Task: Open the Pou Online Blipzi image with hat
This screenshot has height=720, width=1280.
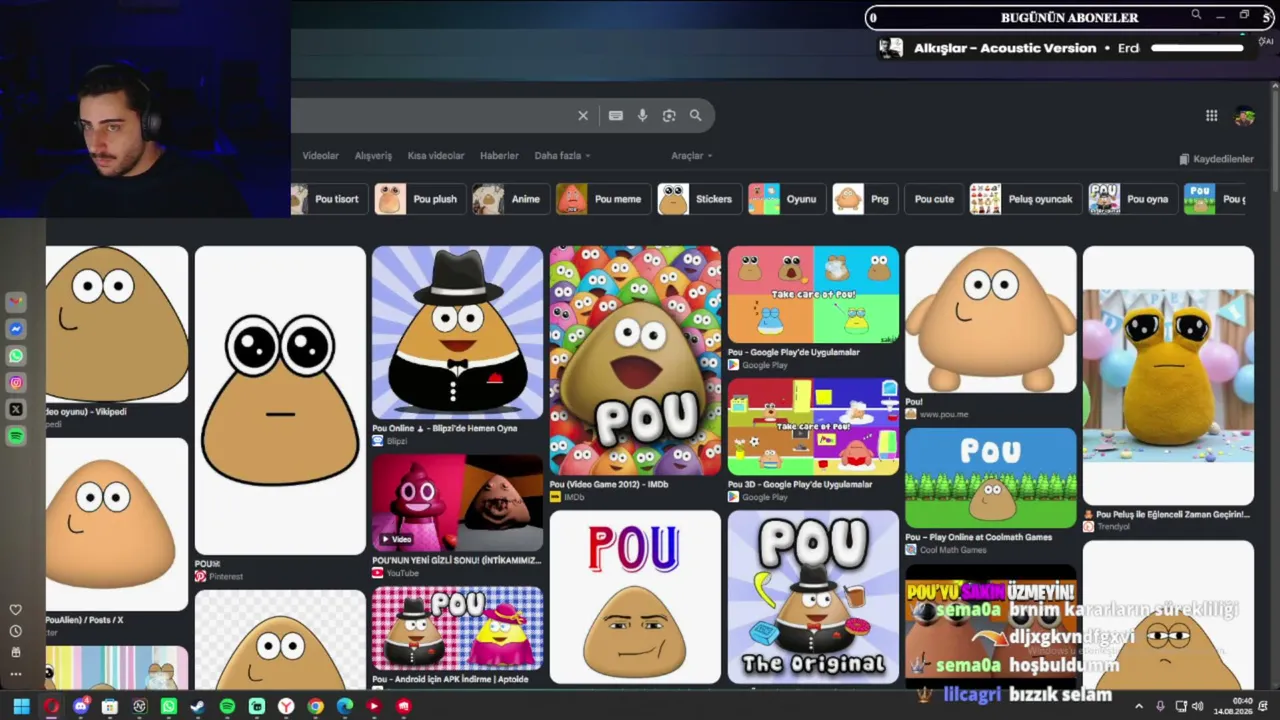Action: [457, 333]
